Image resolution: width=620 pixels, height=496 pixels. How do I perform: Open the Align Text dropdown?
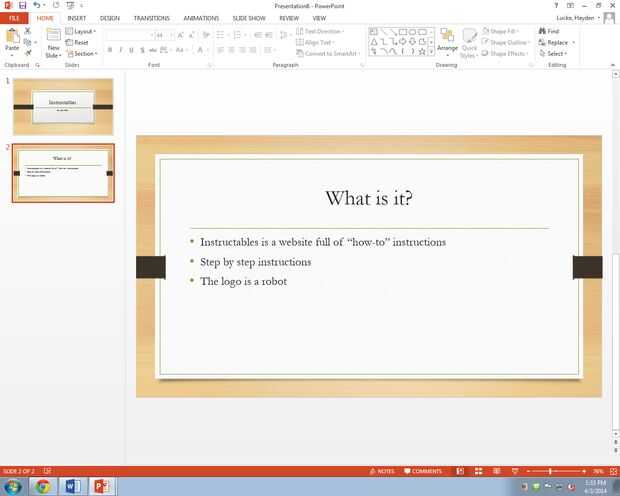(x=315, y=42)
